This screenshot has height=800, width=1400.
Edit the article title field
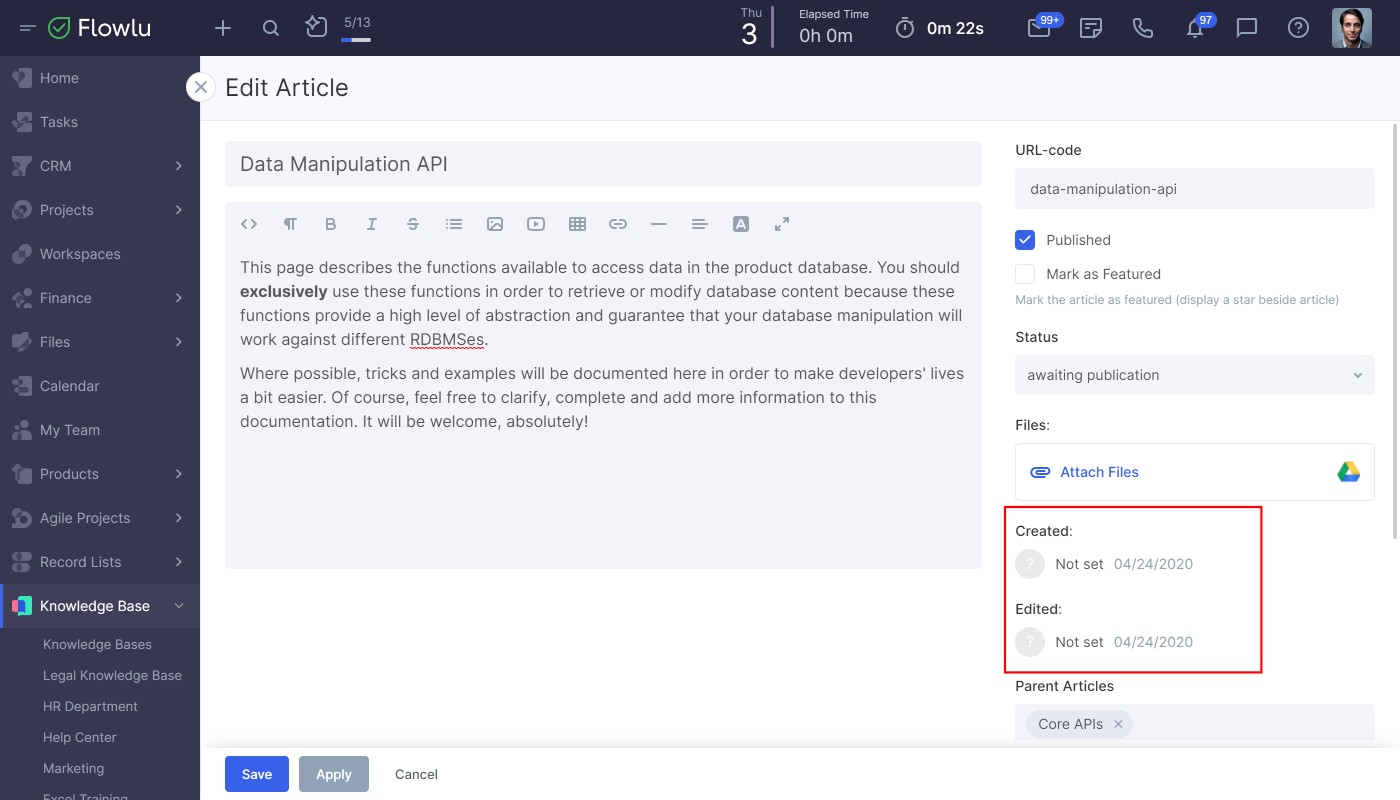603,164
